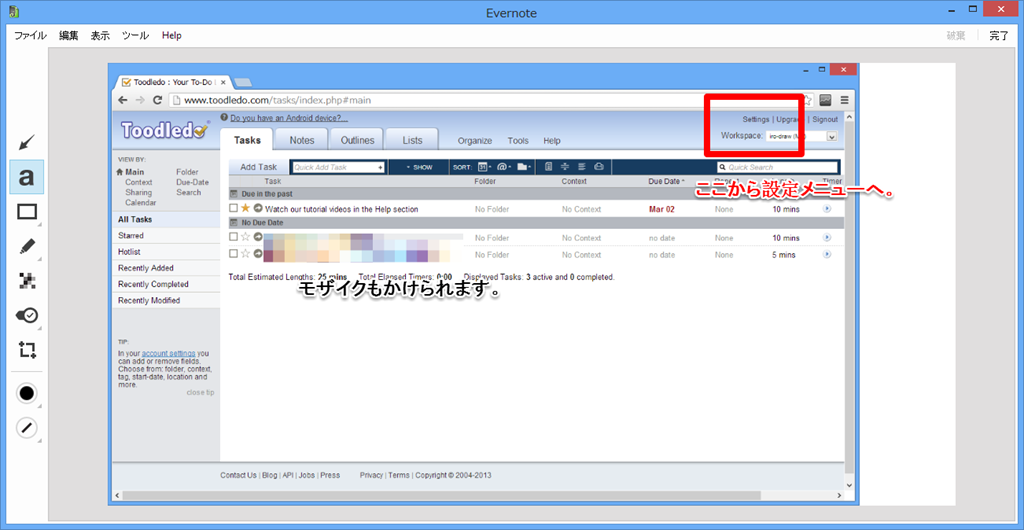Collapse the No Due Date group
Image resolution: width=1024 pixels, height=530 pixels.
pos(234,223)
